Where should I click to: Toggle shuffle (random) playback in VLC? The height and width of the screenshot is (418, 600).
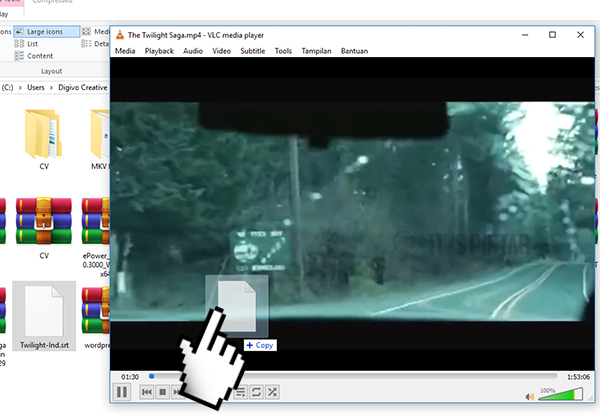272,392
